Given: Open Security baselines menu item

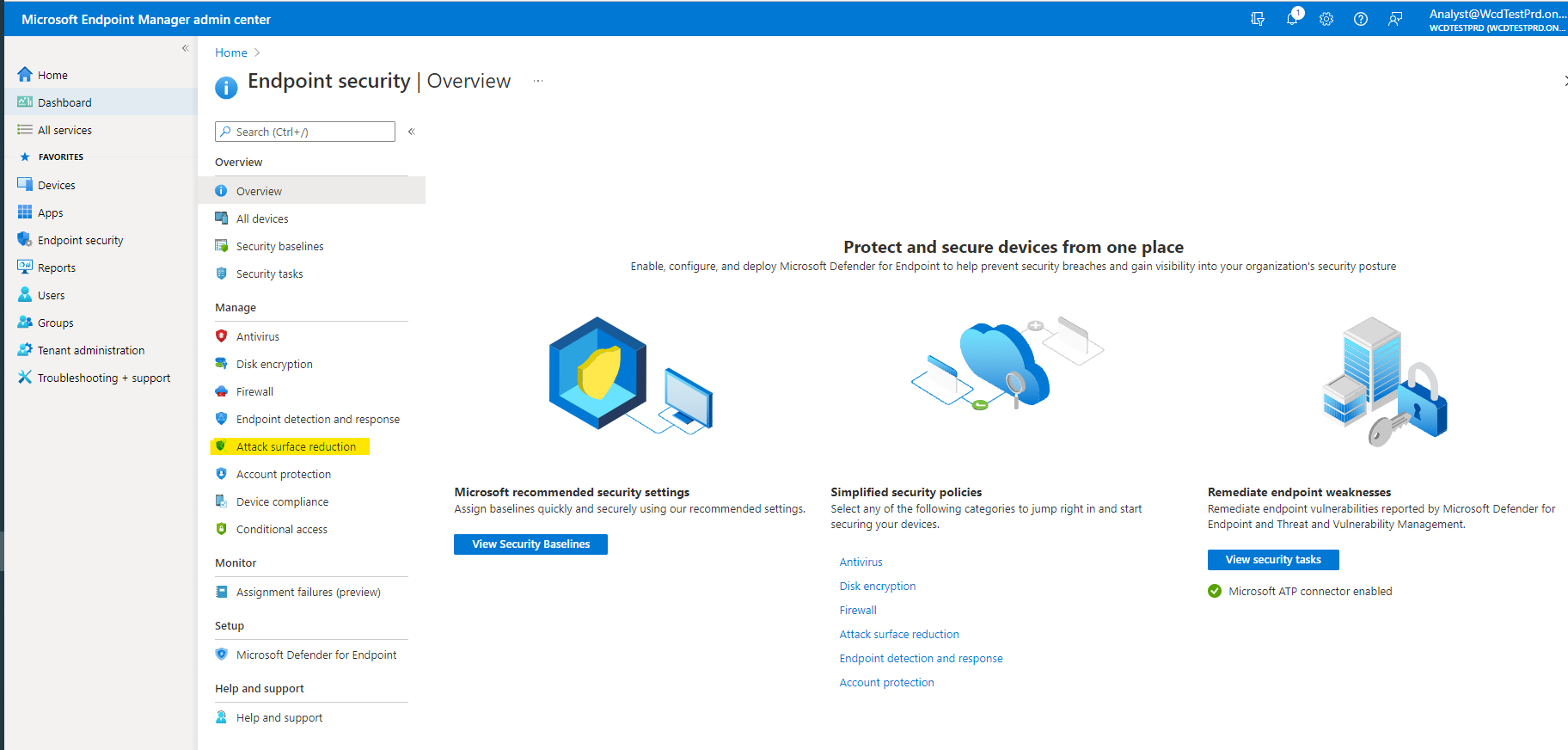Looking at the screenshot, I should [279, 246].
